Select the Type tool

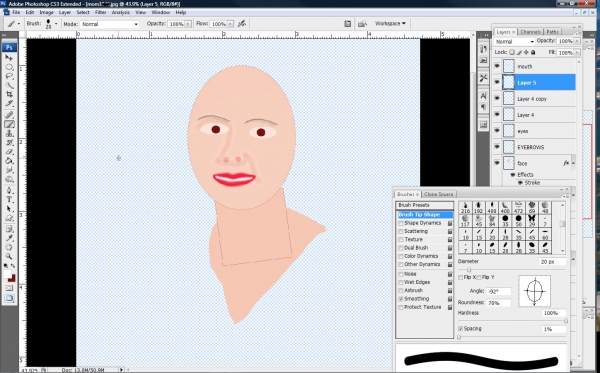[x=9, y=200]
